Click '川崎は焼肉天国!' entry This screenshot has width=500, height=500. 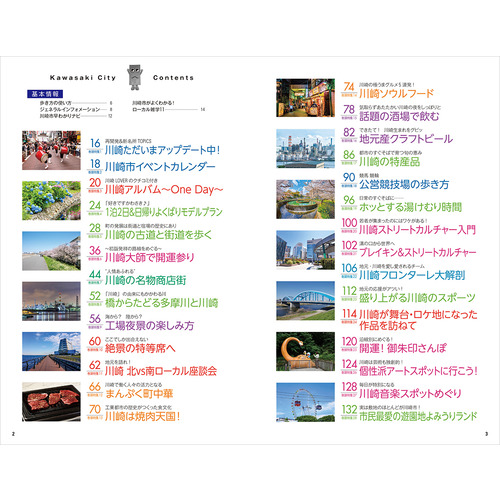tap(143, 416)
